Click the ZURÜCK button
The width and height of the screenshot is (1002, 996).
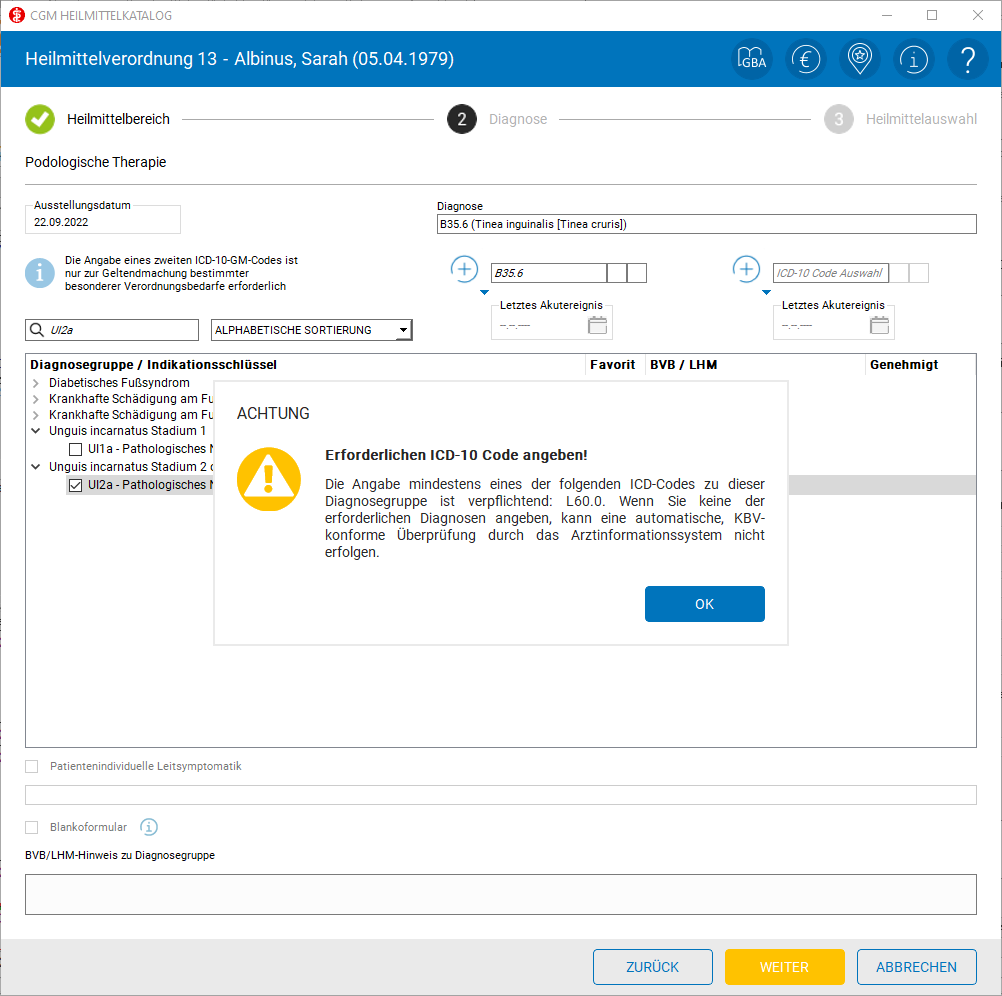[652, 967]
